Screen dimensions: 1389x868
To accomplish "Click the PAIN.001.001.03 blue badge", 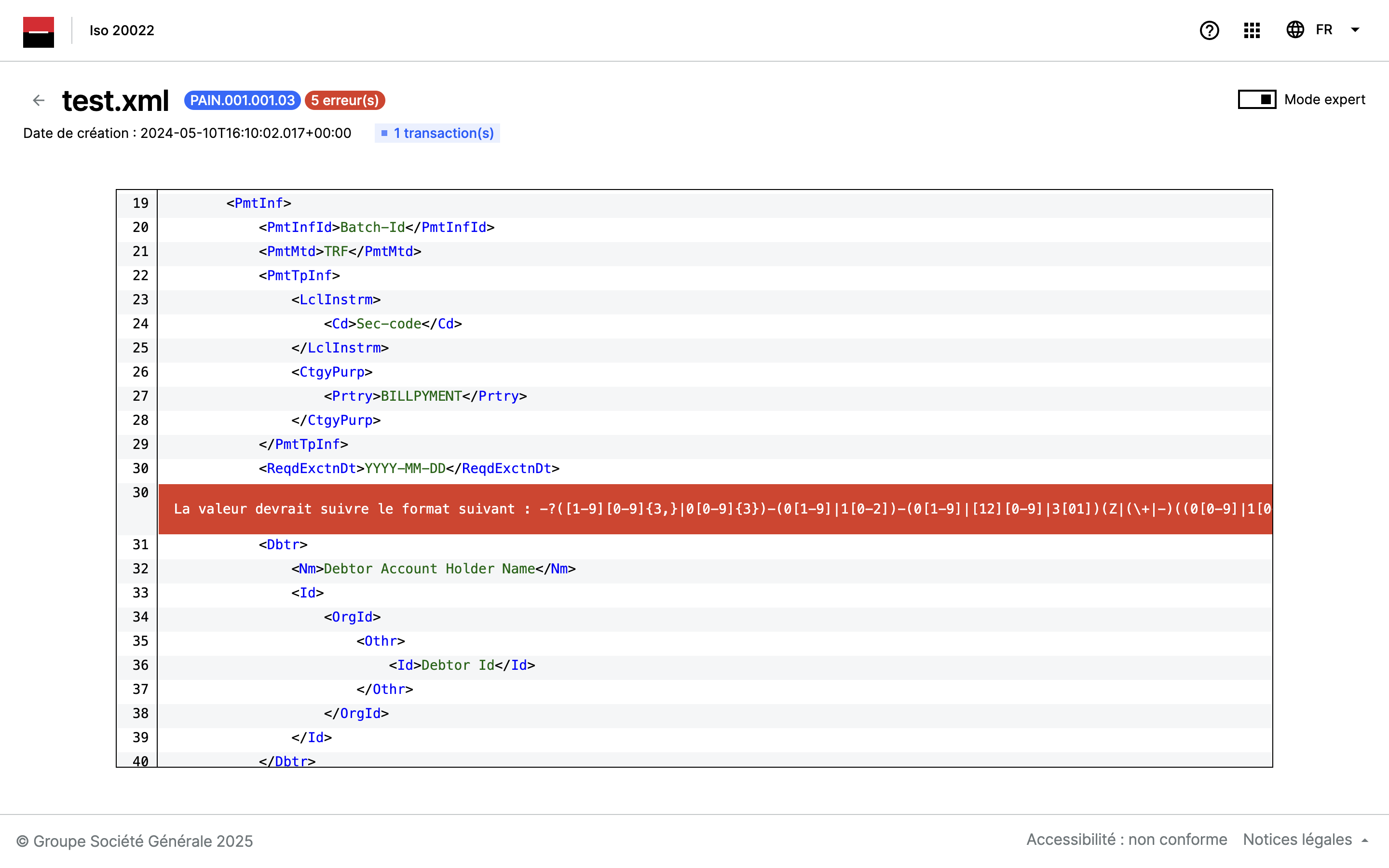I will [242, 100].
